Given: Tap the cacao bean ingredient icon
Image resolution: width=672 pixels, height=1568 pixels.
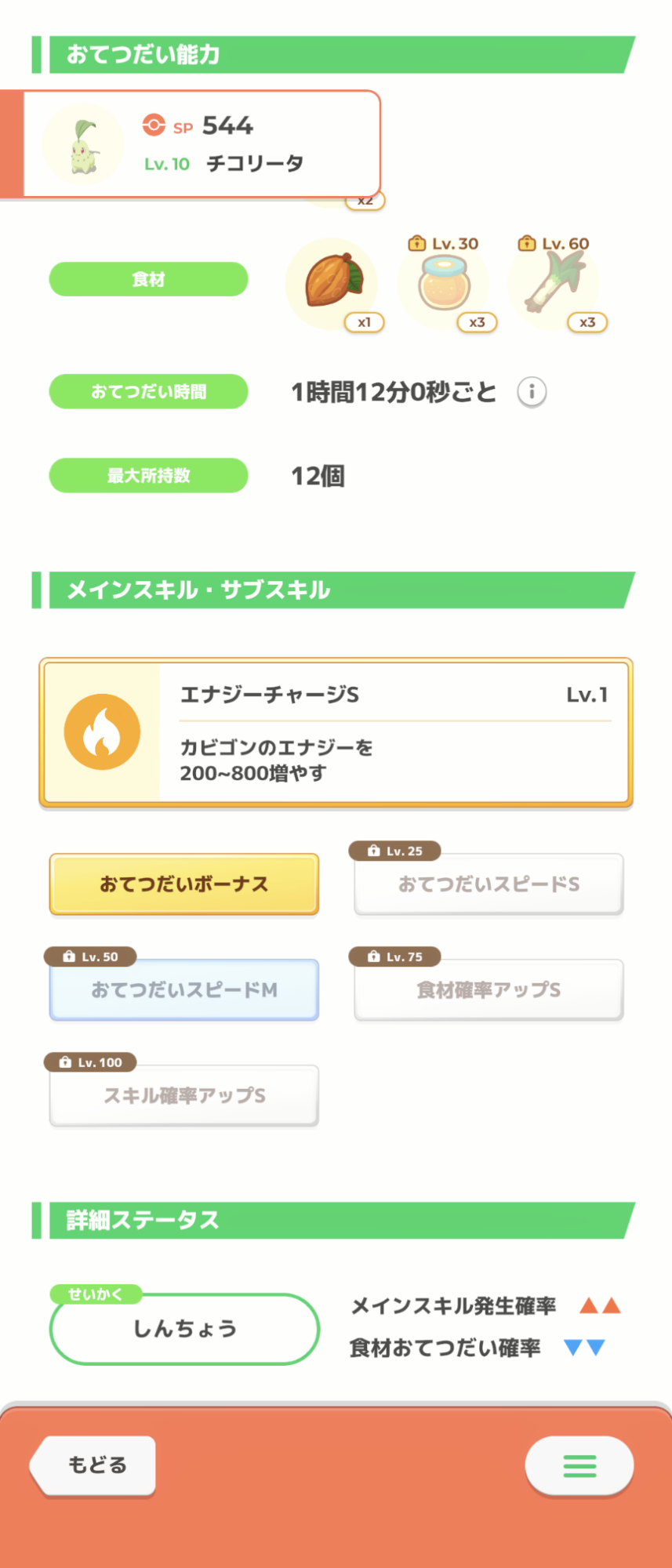Looking at the screenshot, I should pyautogui.click(x=332, y=282).
